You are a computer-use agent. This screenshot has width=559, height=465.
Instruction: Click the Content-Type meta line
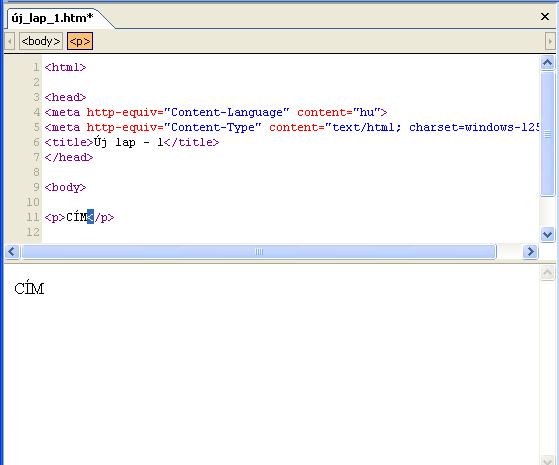(292, 127)
